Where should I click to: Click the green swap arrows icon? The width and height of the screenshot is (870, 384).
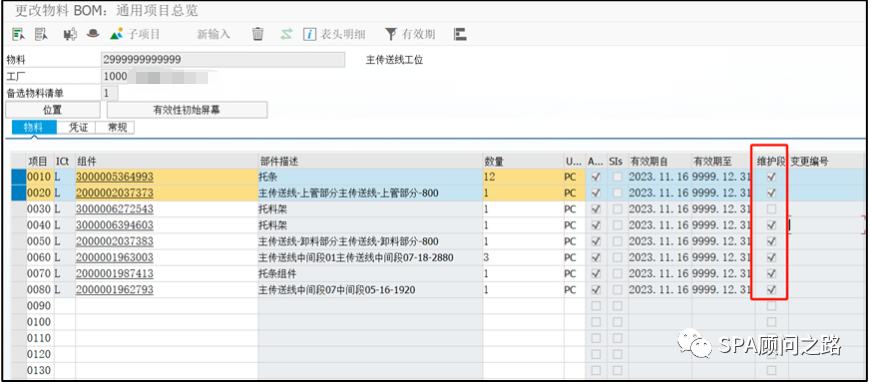coord(286,34)
